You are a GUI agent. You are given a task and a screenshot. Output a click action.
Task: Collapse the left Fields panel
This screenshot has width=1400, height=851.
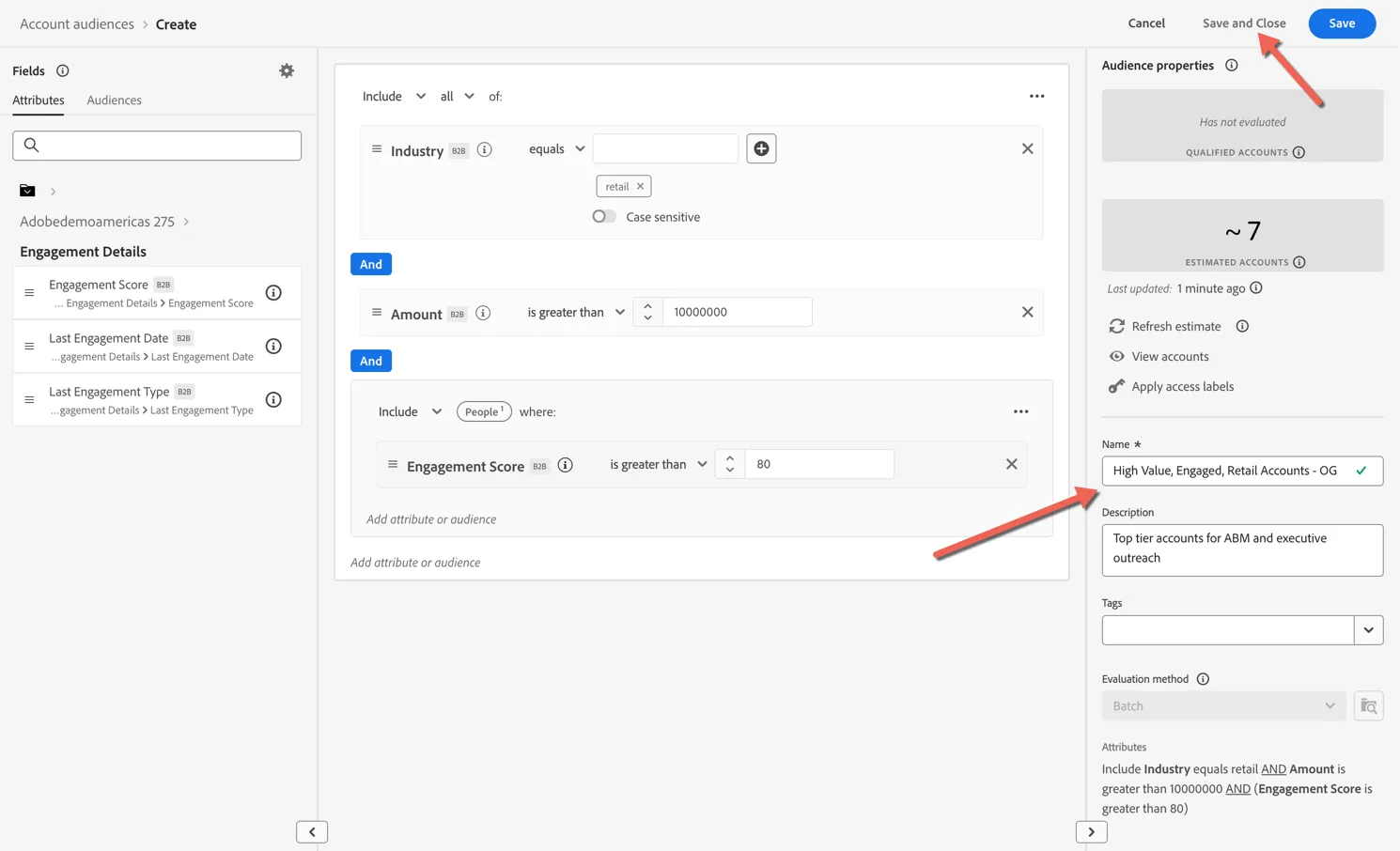click(x=312, y=831)
